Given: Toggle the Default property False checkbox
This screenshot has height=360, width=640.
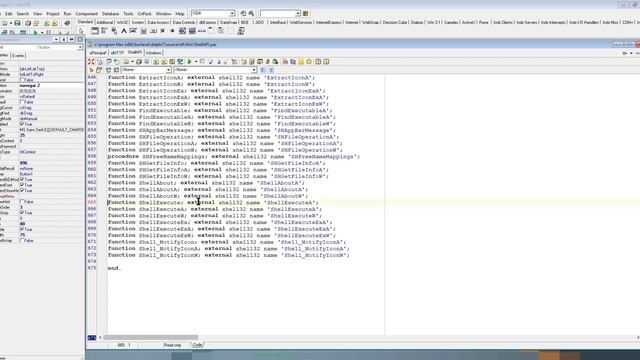Looking at the screenshot, I should (x=22, y=102).
